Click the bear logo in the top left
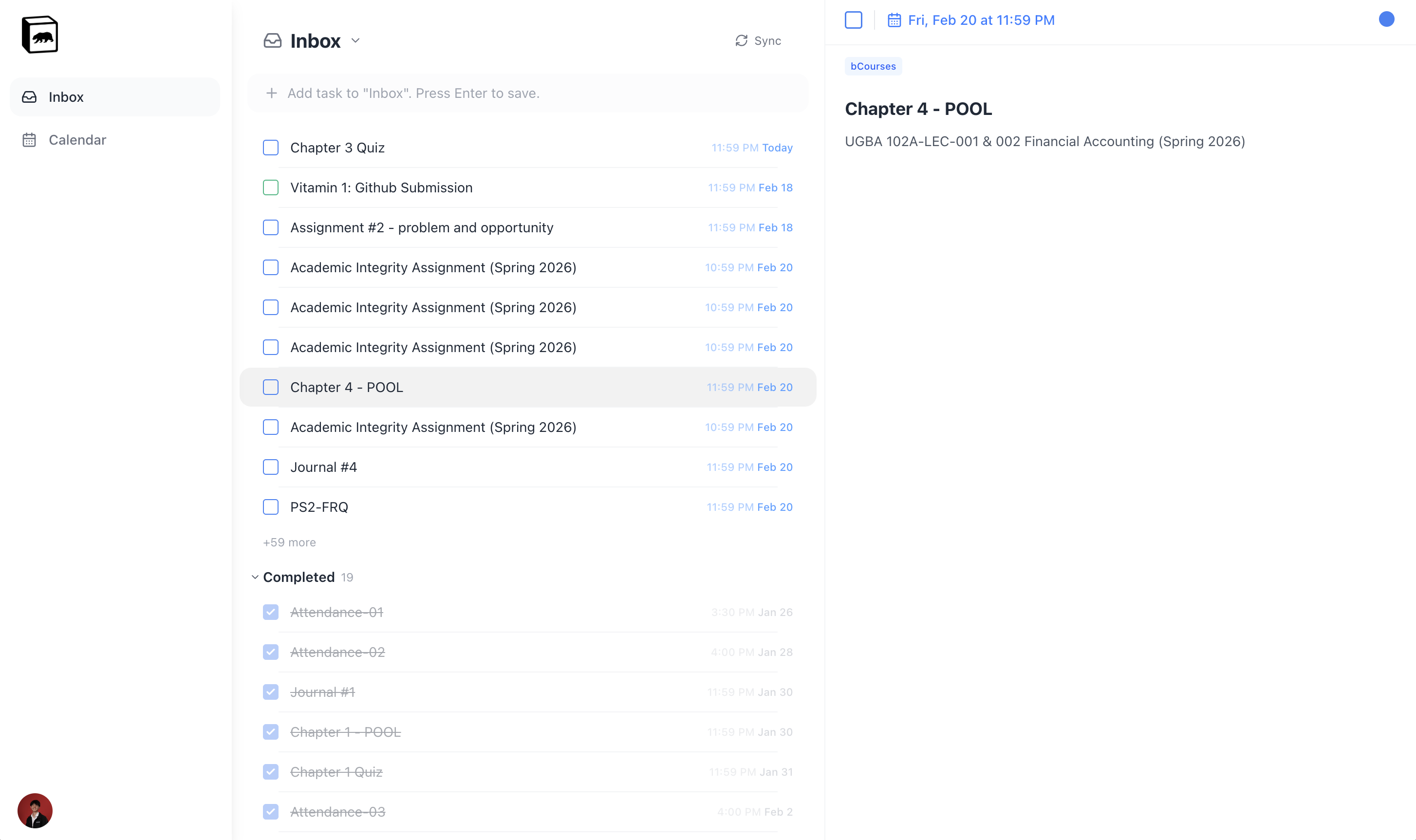This screenshot has width=1416, height=840. 39,34
